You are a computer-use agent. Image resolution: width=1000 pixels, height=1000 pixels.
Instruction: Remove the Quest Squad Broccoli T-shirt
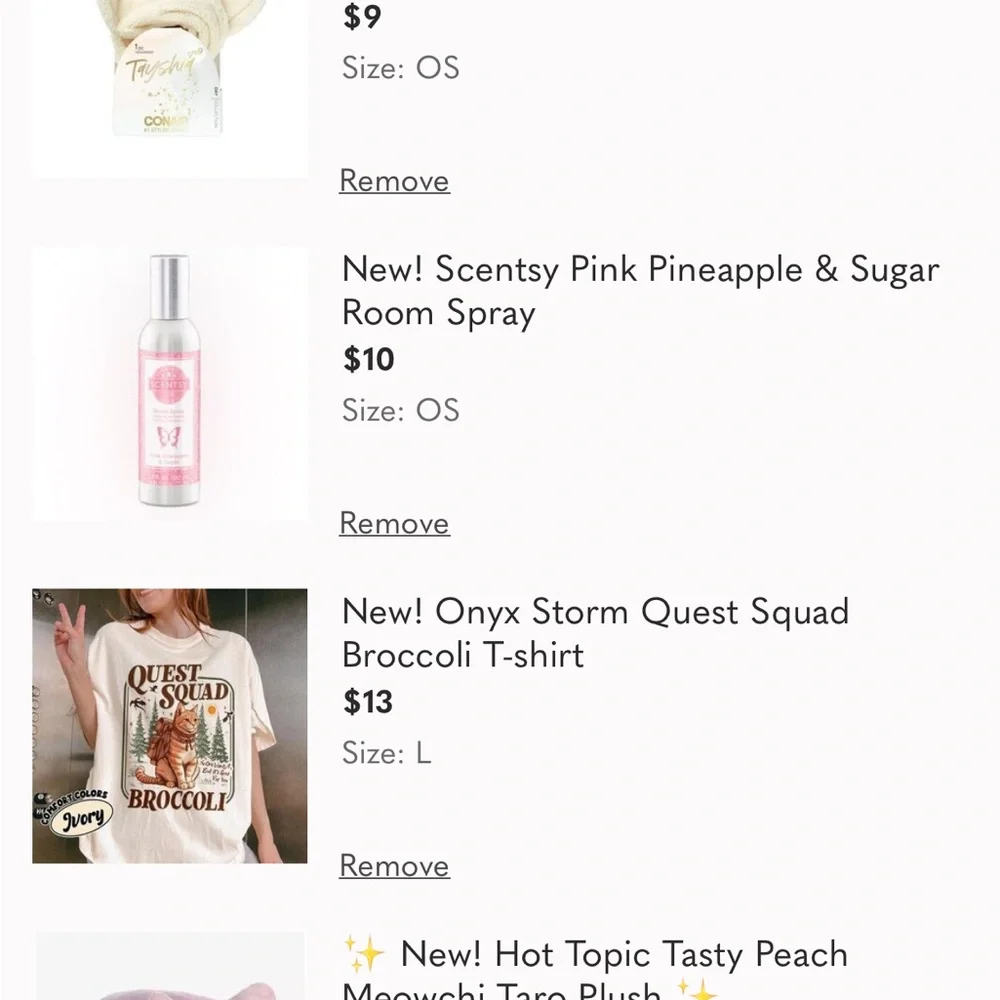[x=394, y=866]
